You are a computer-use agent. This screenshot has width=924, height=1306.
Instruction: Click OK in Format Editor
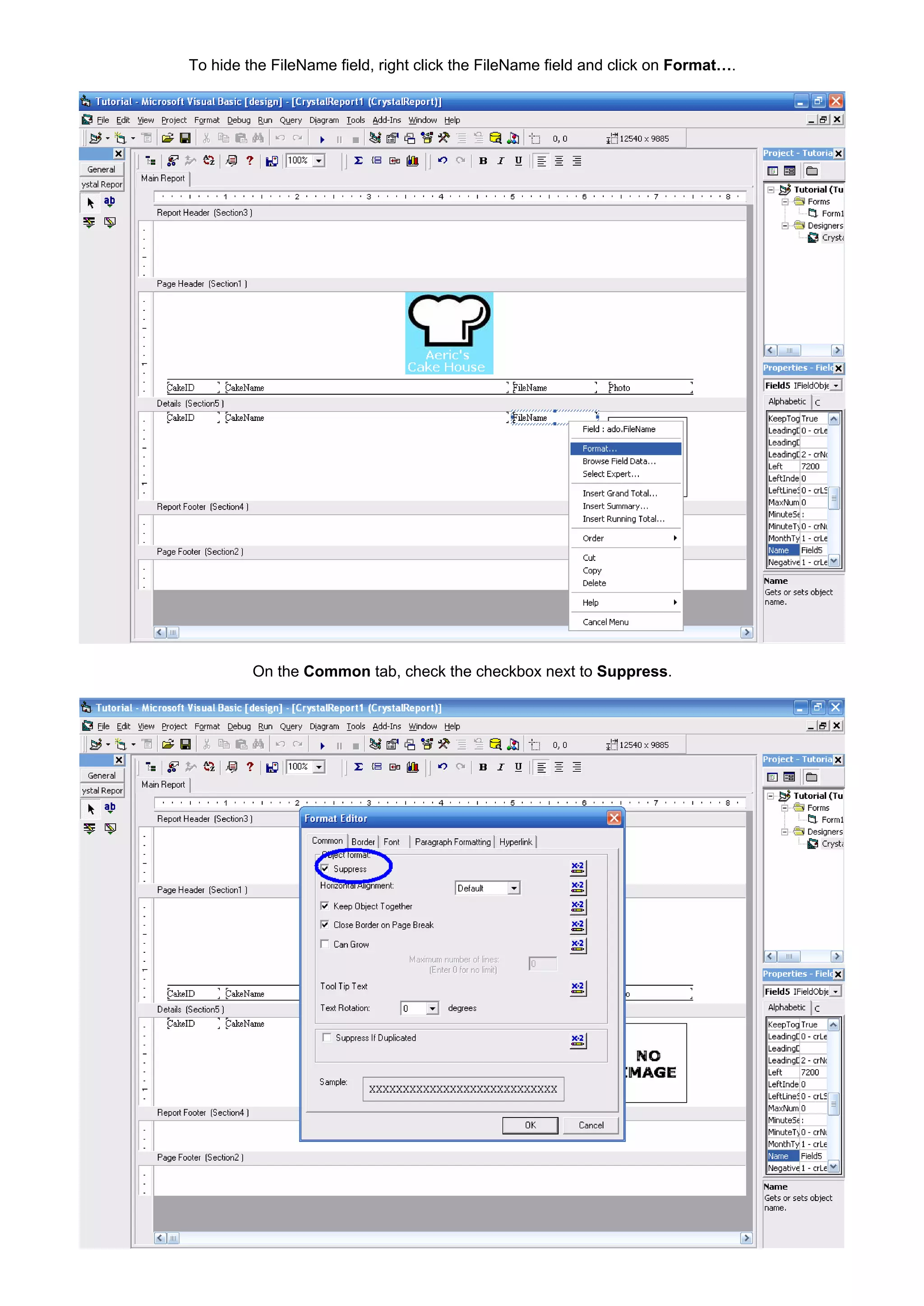pos(530,1125)
